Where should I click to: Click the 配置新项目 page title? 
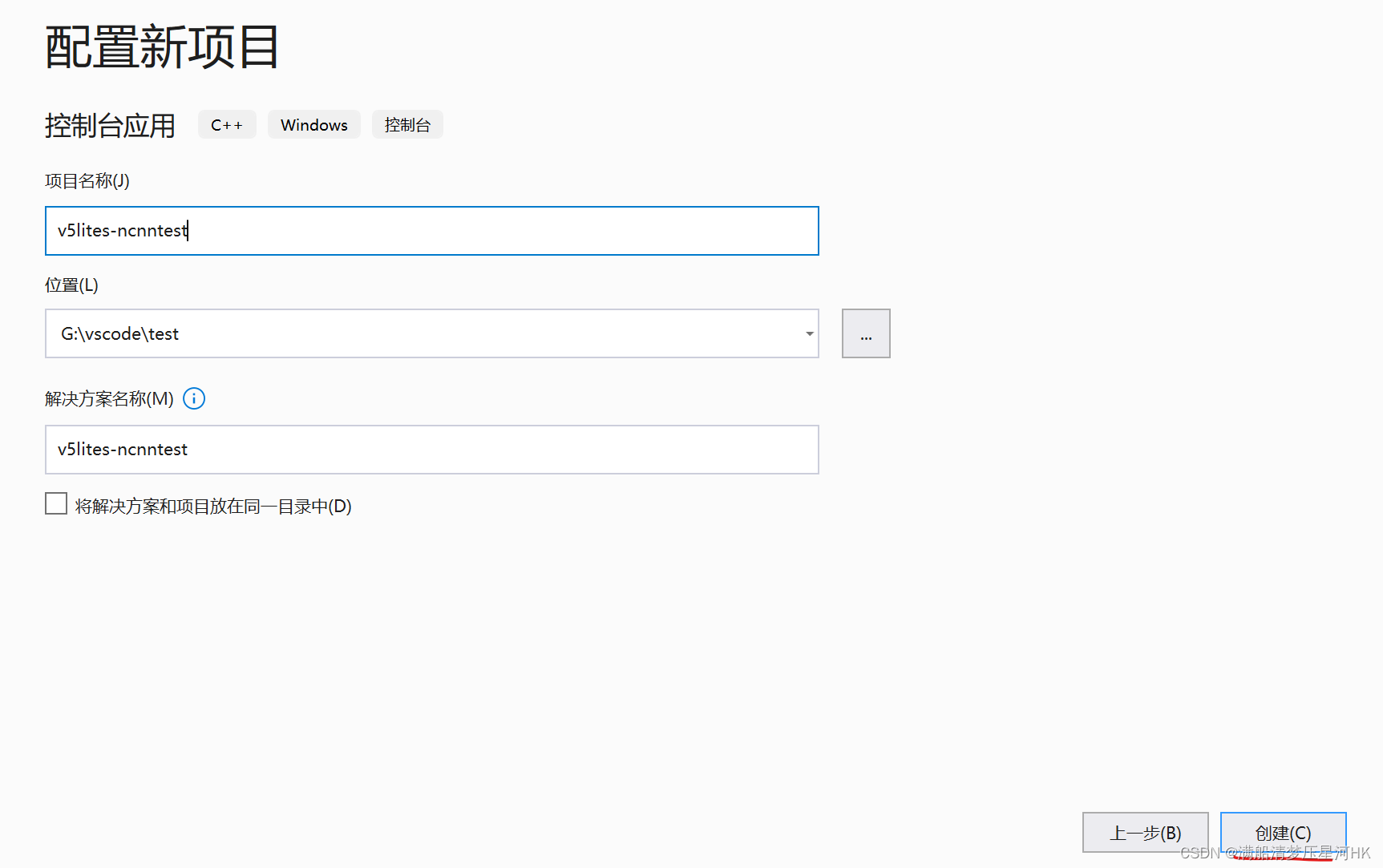pos(162,47)
